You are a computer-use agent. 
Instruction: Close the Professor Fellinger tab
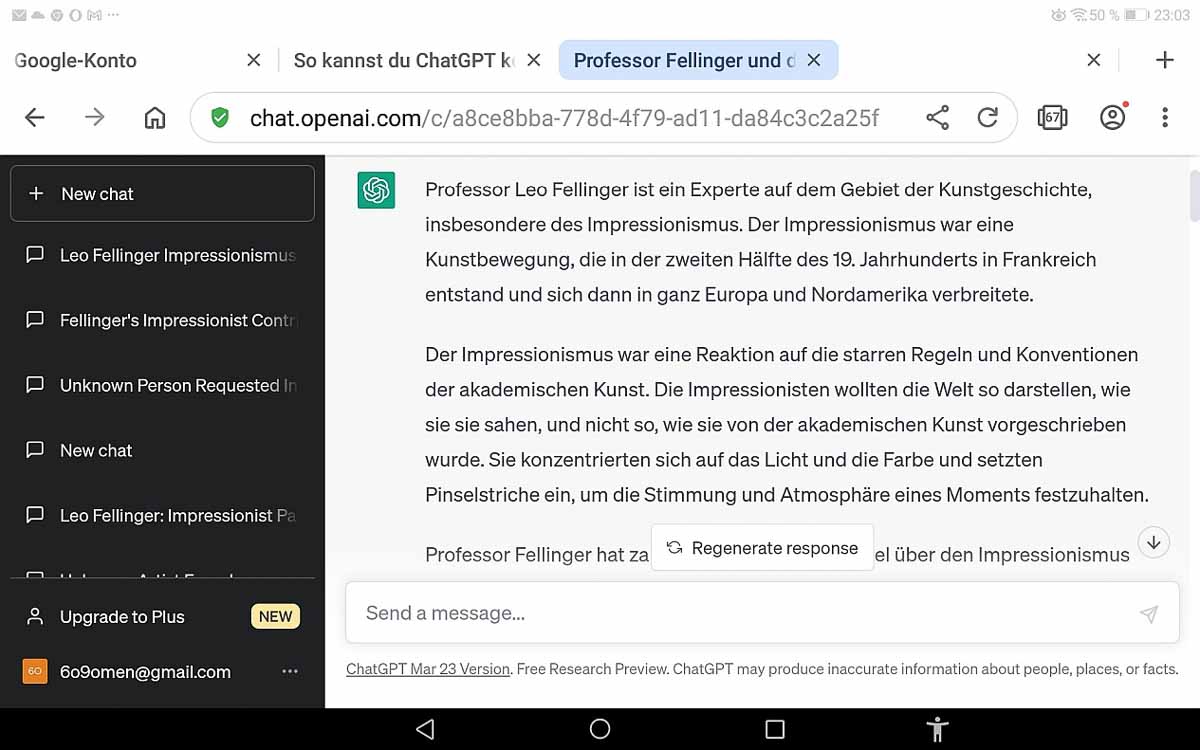814,60
